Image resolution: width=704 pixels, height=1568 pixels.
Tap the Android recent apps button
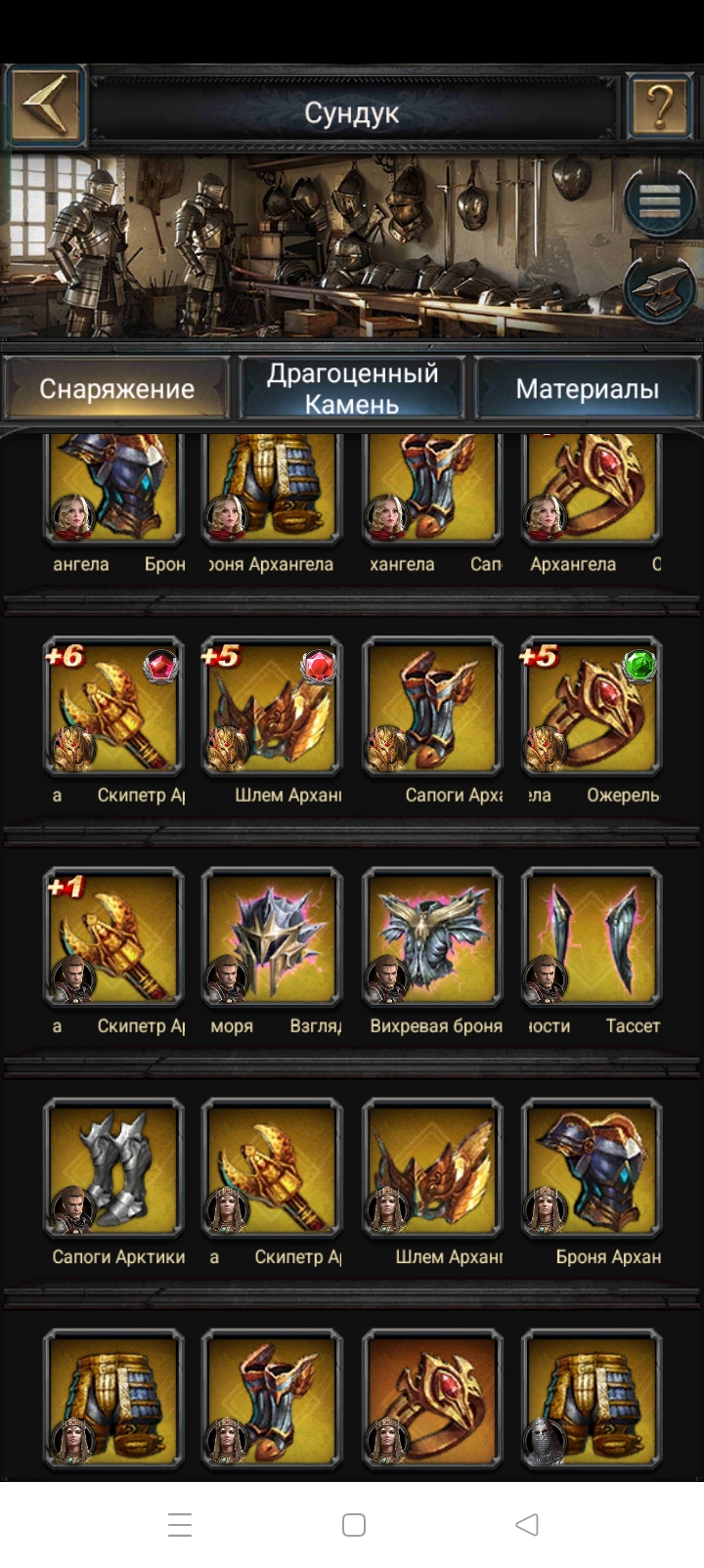[180, 1525]
